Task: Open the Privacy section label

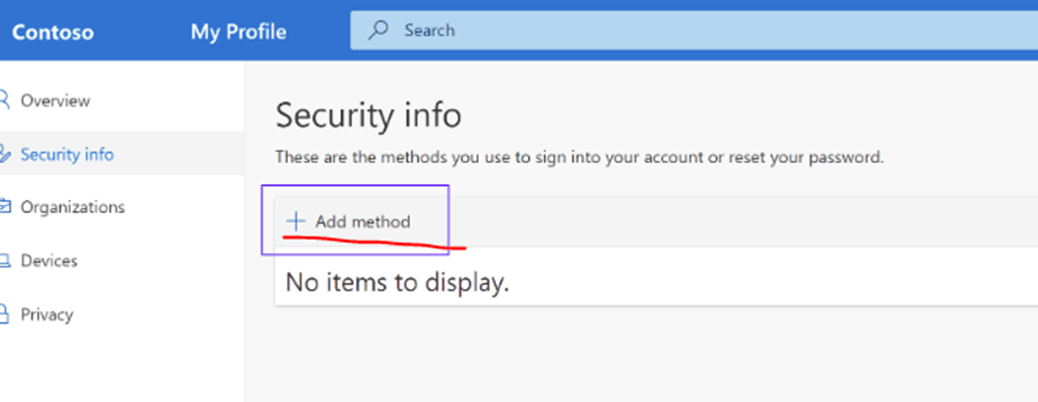Action: pos(47,314)
